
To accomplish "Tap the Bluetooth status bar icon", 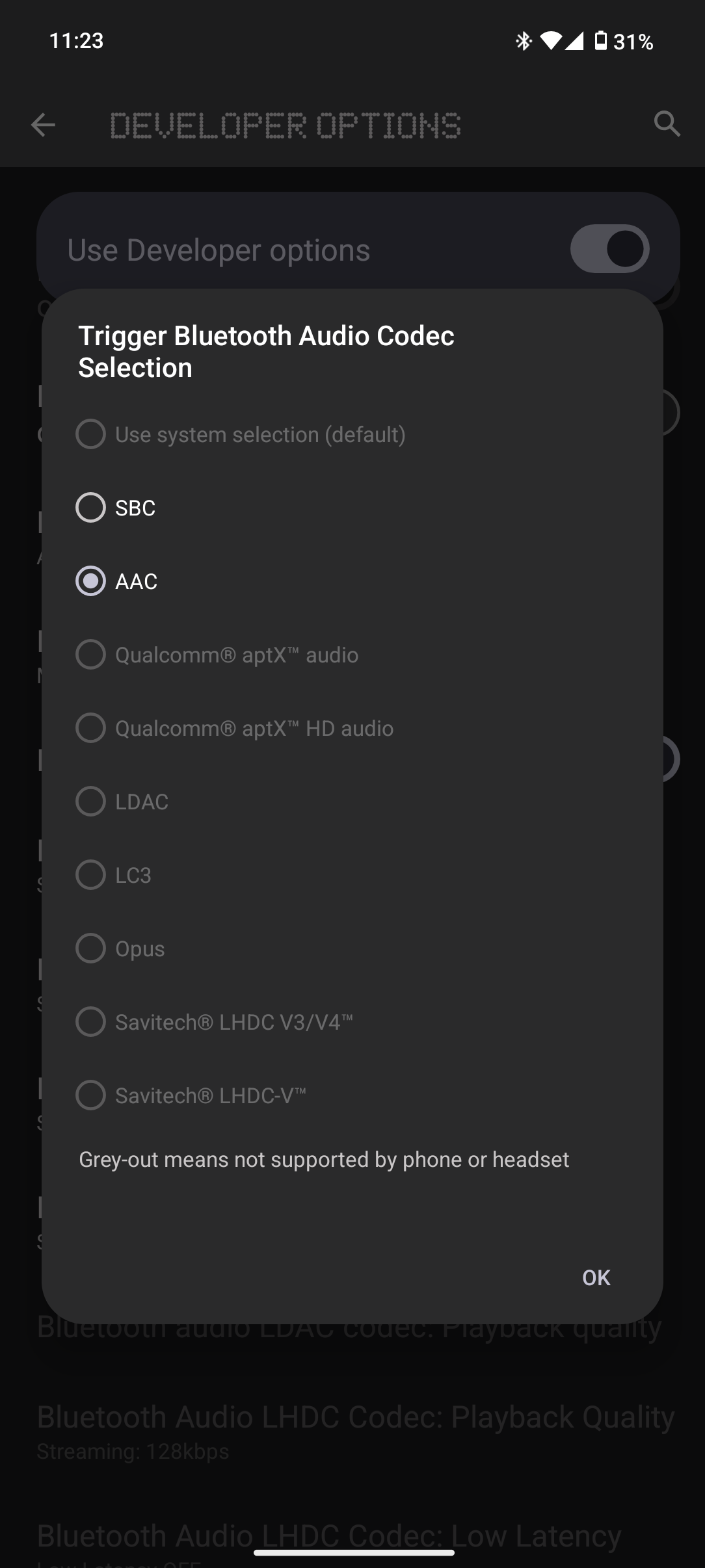I will 524,42.
